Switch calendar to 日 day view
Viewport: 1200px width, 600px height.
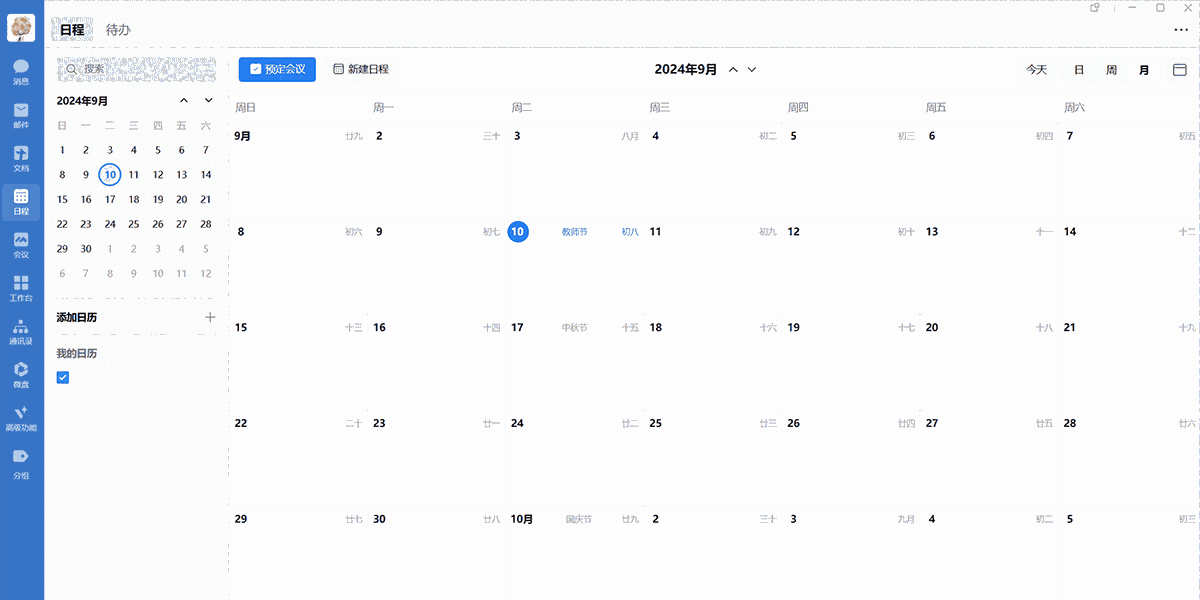1078,69
